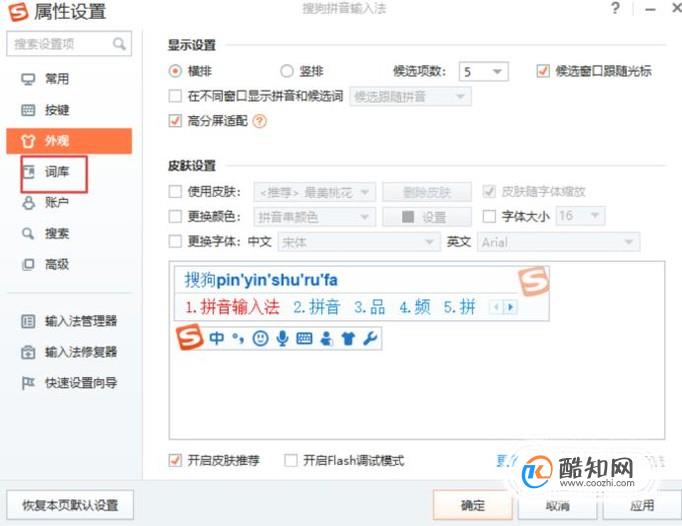Enable 在不同窗口显示拼音和候选词 checkbox
Viewport: 682px width, 526px height.
[x=175, y=96]
